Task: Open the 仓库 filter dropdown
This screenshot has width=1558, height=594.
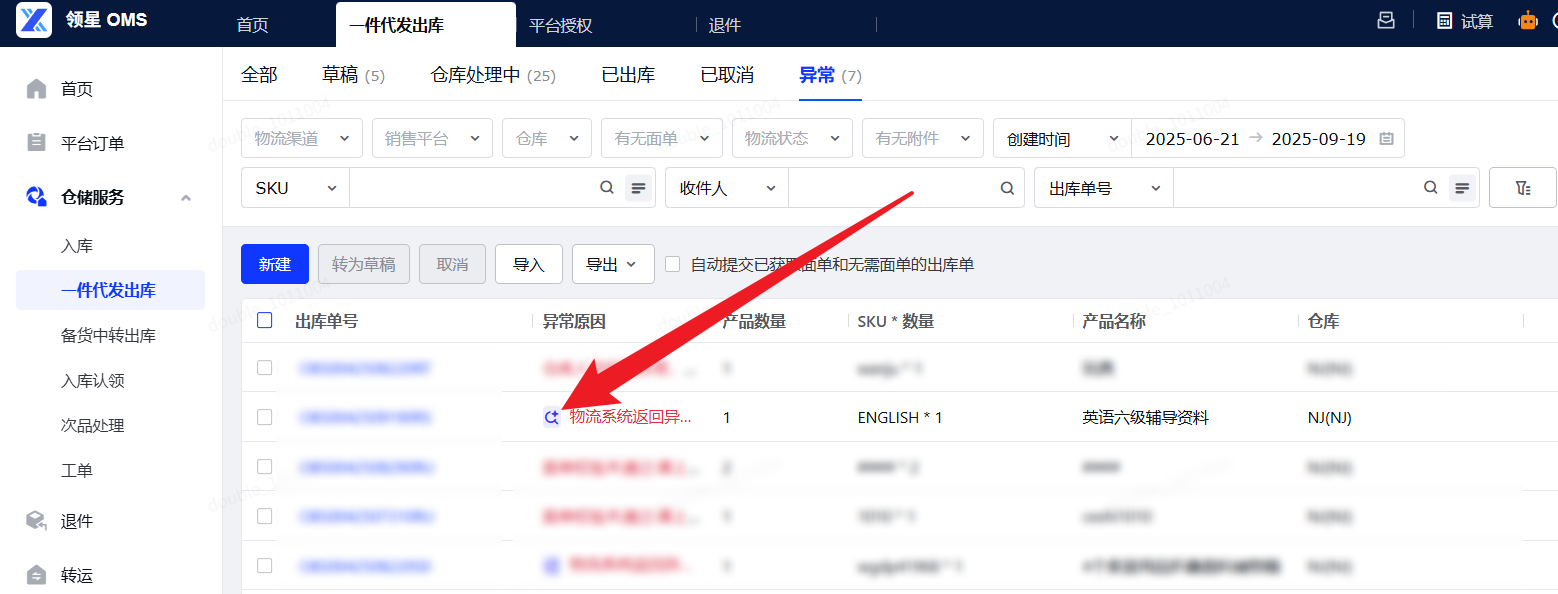Action: 547,138
